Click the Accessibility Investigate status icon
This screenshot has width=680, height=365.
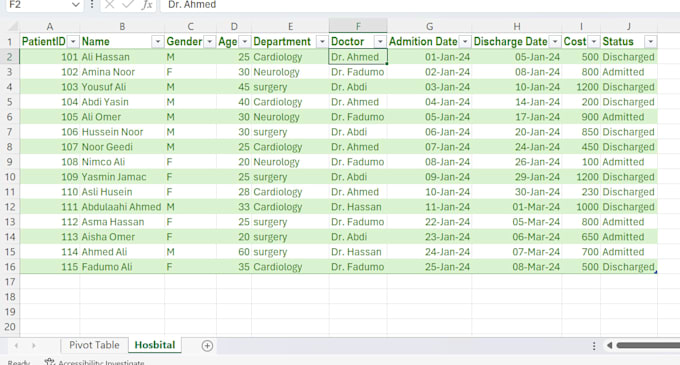(49, 362)
